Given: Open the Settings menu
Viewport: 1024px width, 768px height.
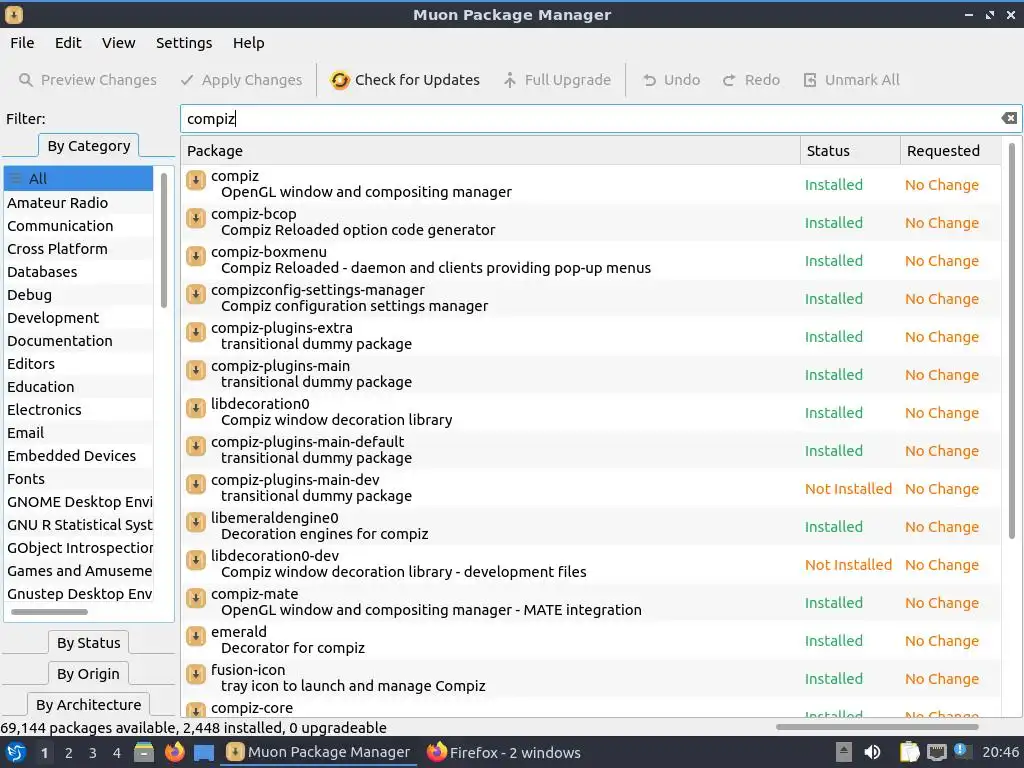Looking at the screenshot, I should (184, 43).
